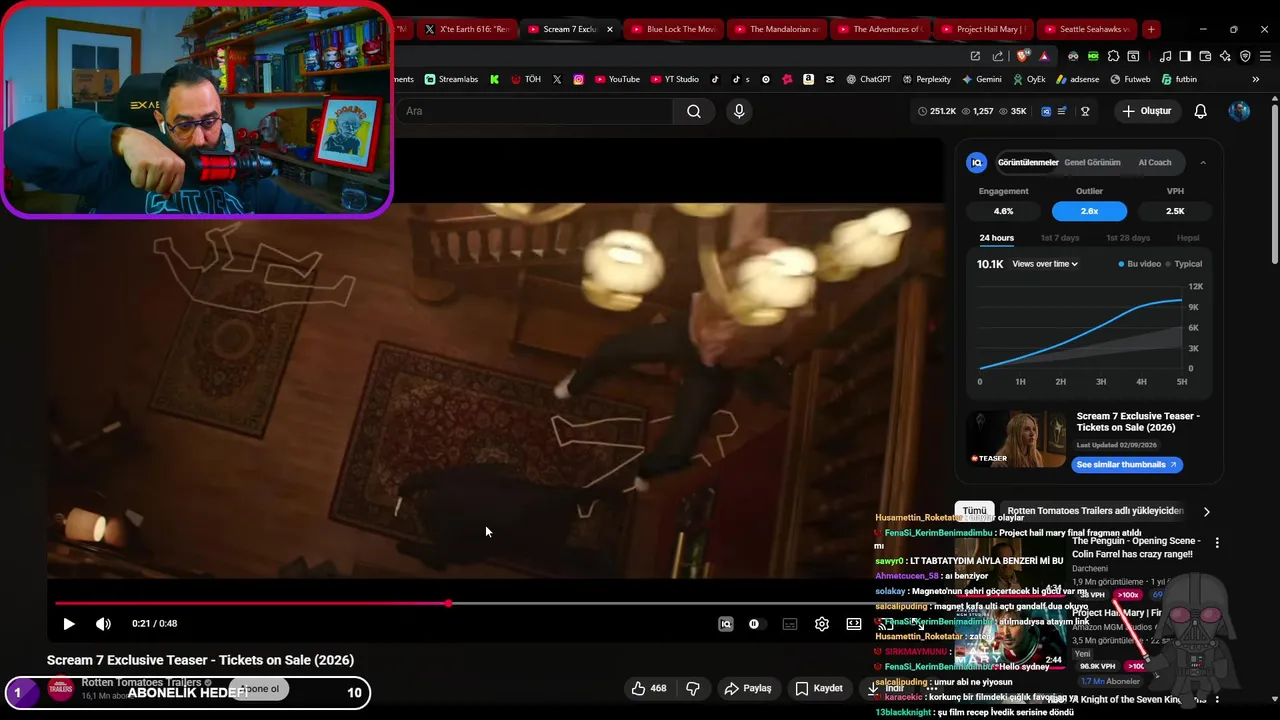The width and height of the screenshot is (1280, 720).
Task: Switch to X'te Earth 616 tab
Action: click(466, 29)
